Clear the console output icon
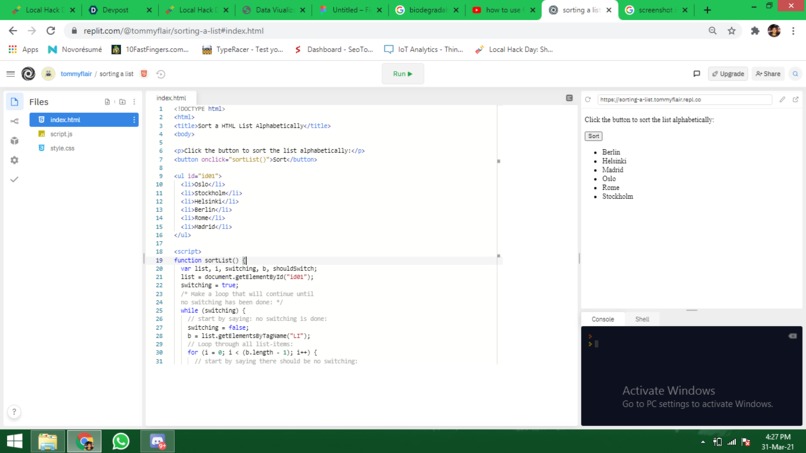 tap(792, 336)
